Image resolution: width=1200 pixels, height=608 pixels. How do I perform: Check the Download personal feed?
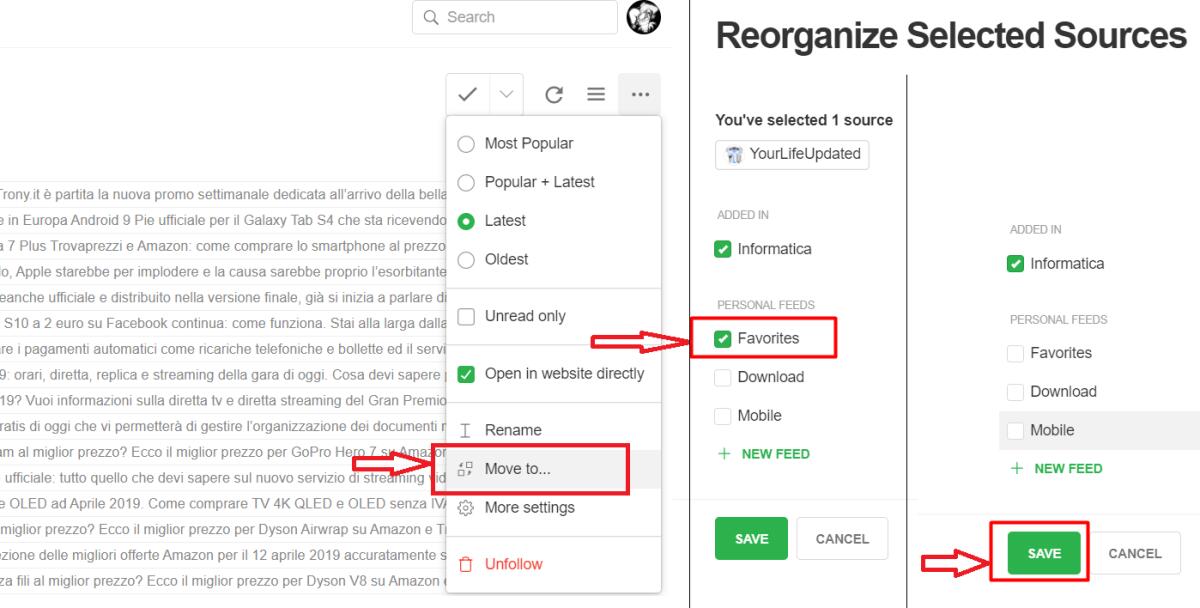coord(722,377)
